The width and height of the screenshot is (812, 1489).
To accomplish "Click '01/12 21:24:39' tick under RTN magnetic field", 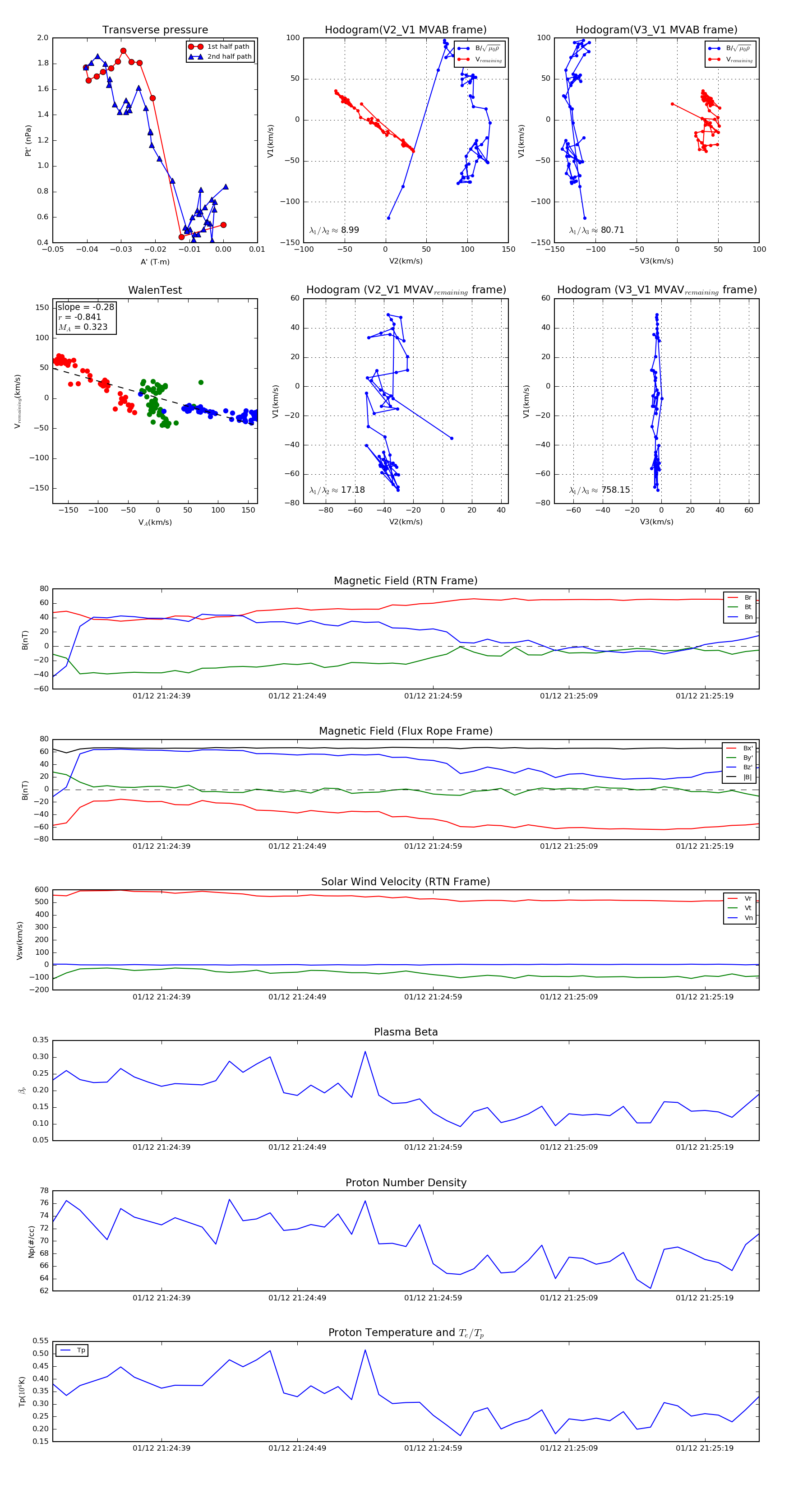I will tap(161, 696).
